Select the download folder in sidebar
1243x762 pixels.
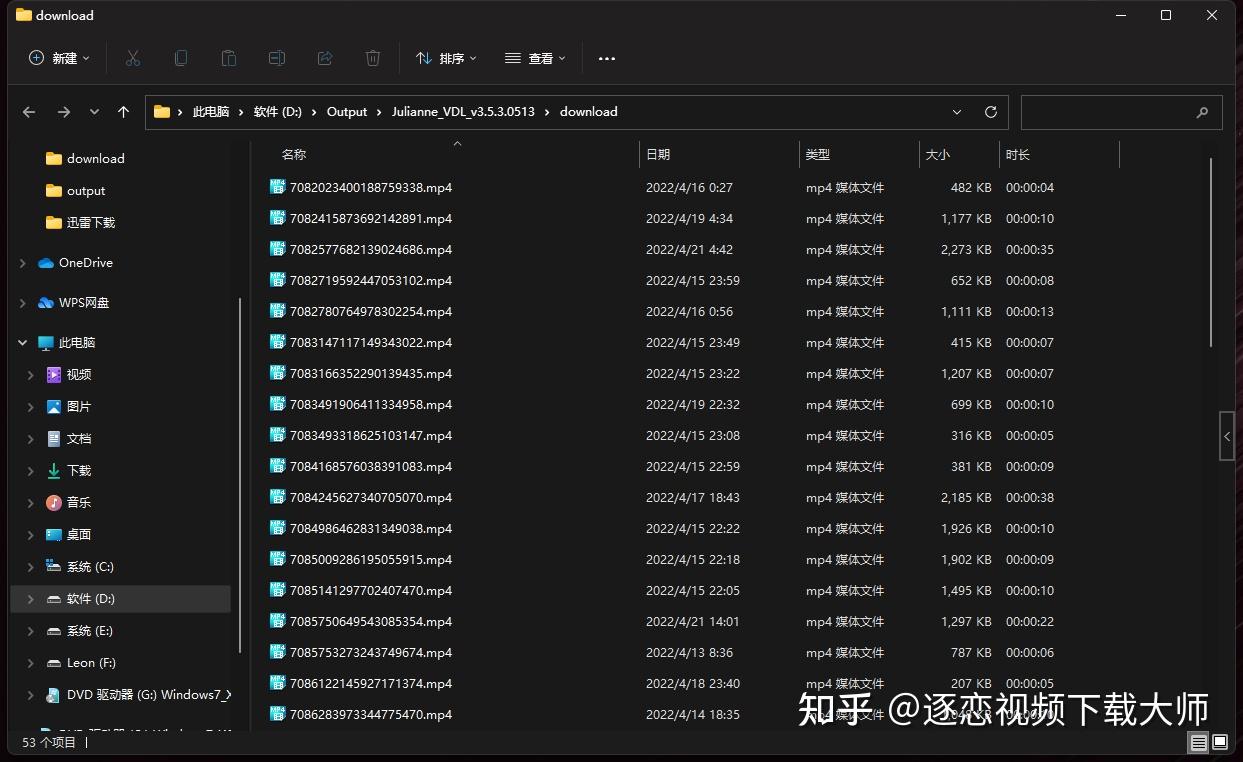click(96, 159)
